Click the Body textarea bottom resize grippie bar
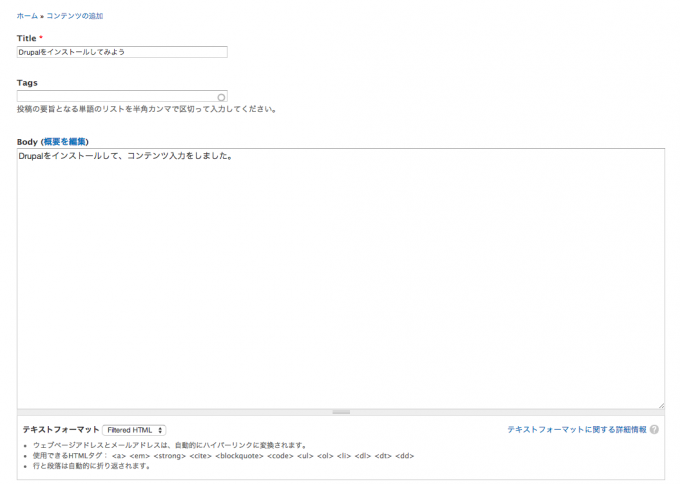Screen dimensions: 680x484 (x=340, y=412)
